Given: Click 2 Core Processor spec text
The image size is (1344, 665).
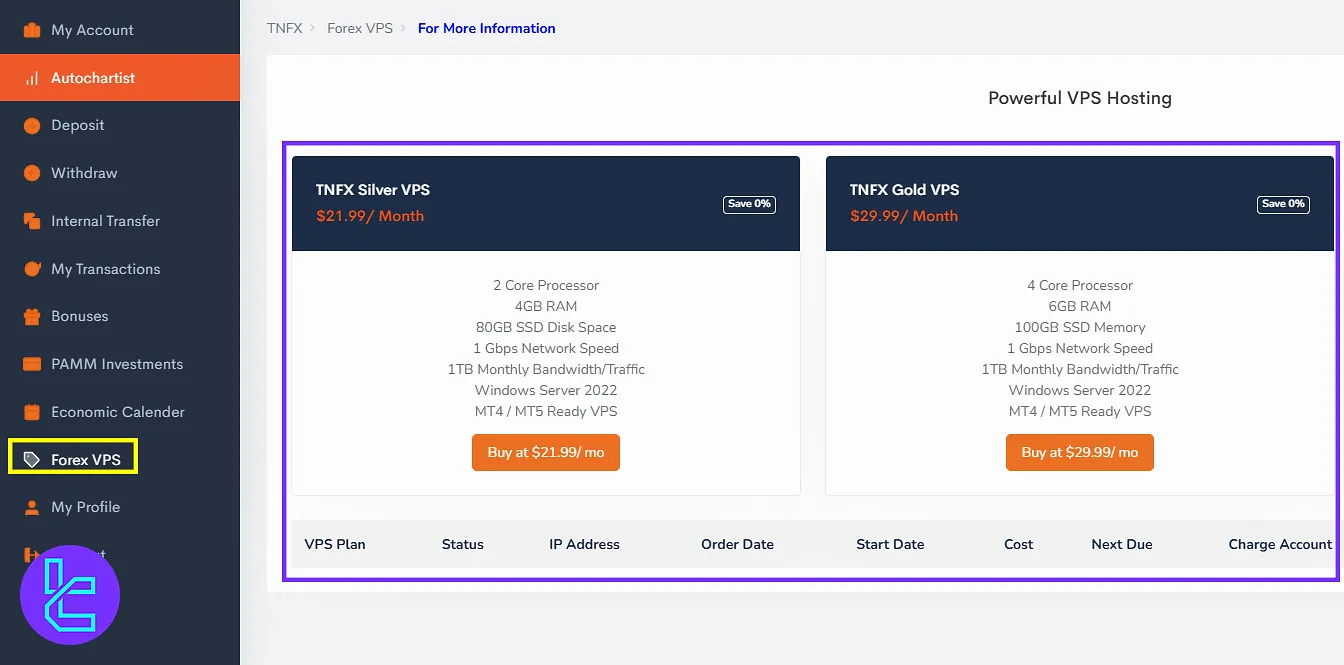Looking at the screenshot, I should click(x=546, y=285).
